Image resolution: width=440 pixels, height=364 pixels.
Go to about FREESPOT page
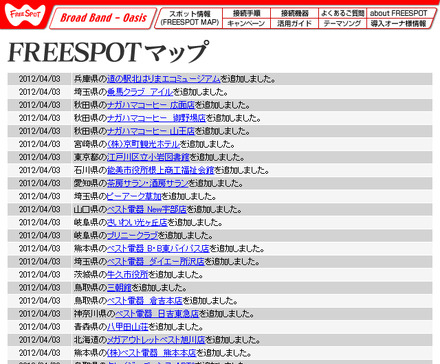(399, 13)
